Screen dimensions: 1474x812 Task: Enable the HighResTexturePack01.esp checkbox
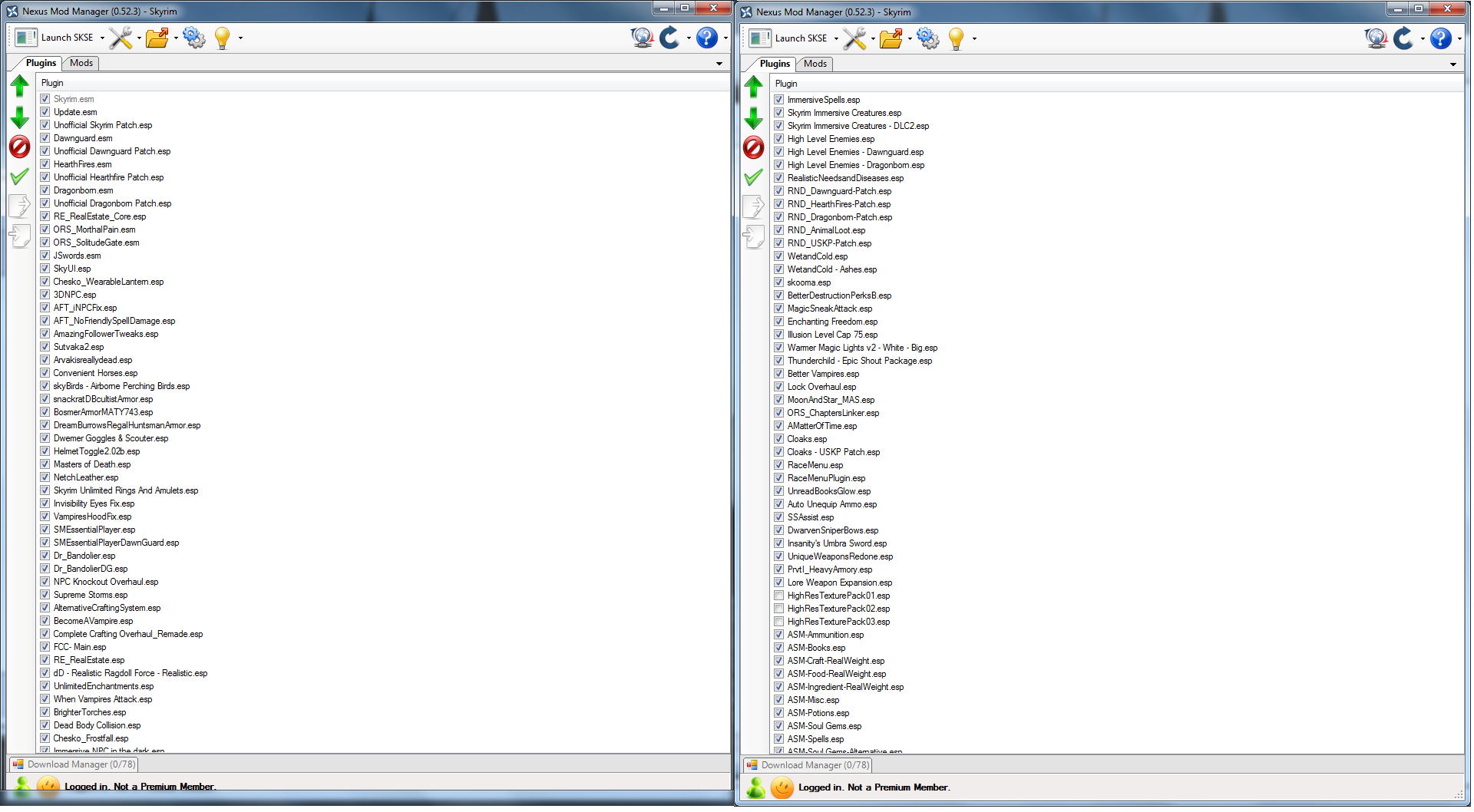779,596
